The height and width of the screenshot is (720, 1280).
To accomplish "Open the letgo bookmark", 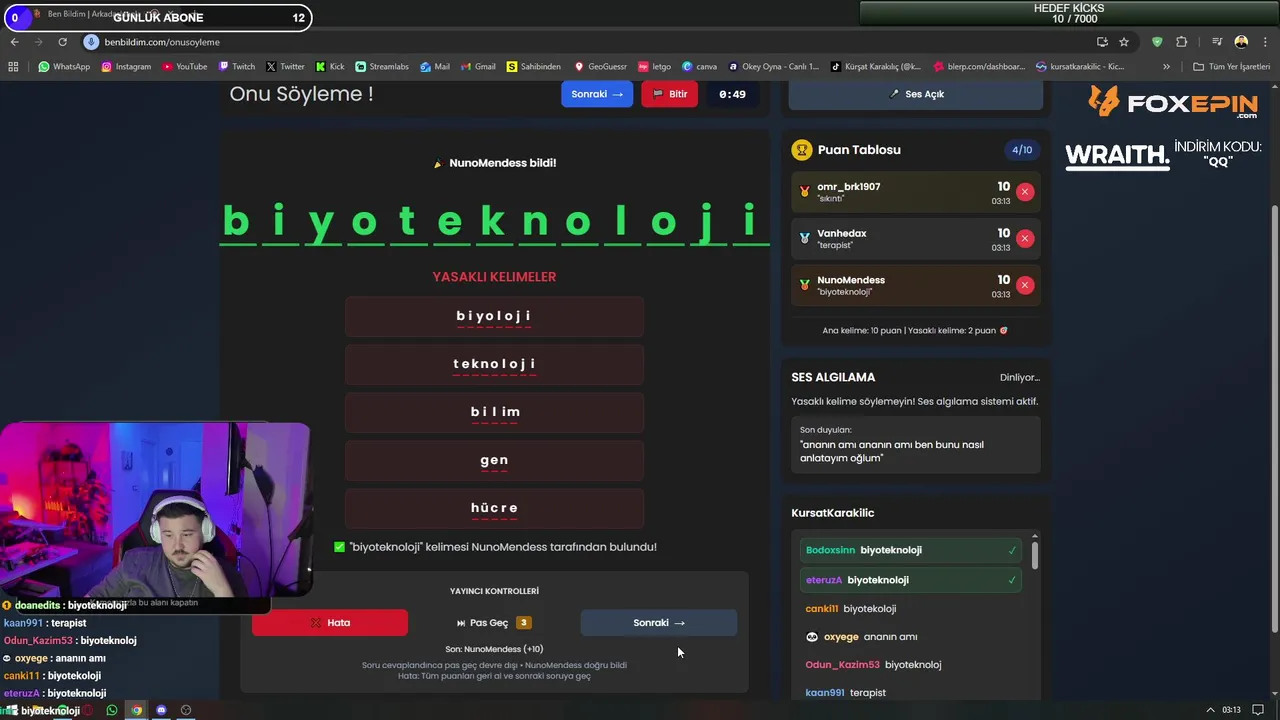I will point(654,67).
